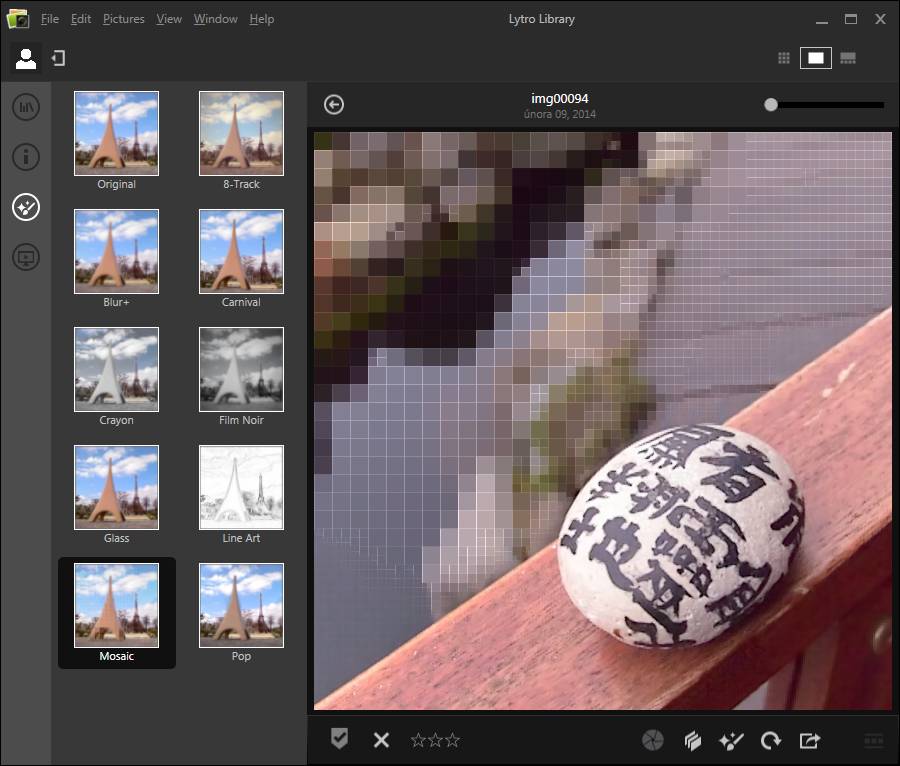Click the back arrow above picture
Image resolution: width=900 pixels, height=766 pixels.
point(334,105)
